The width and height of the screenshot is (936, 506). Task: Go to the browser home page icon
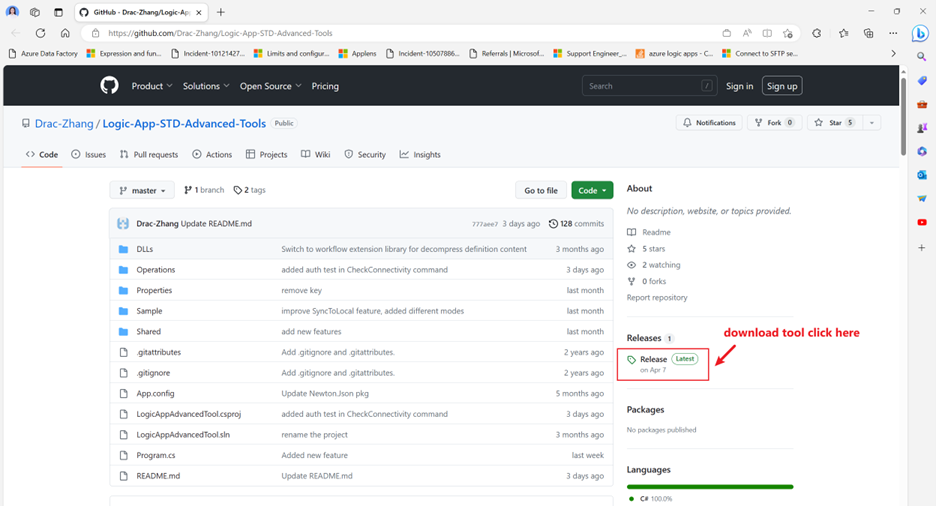65,33
